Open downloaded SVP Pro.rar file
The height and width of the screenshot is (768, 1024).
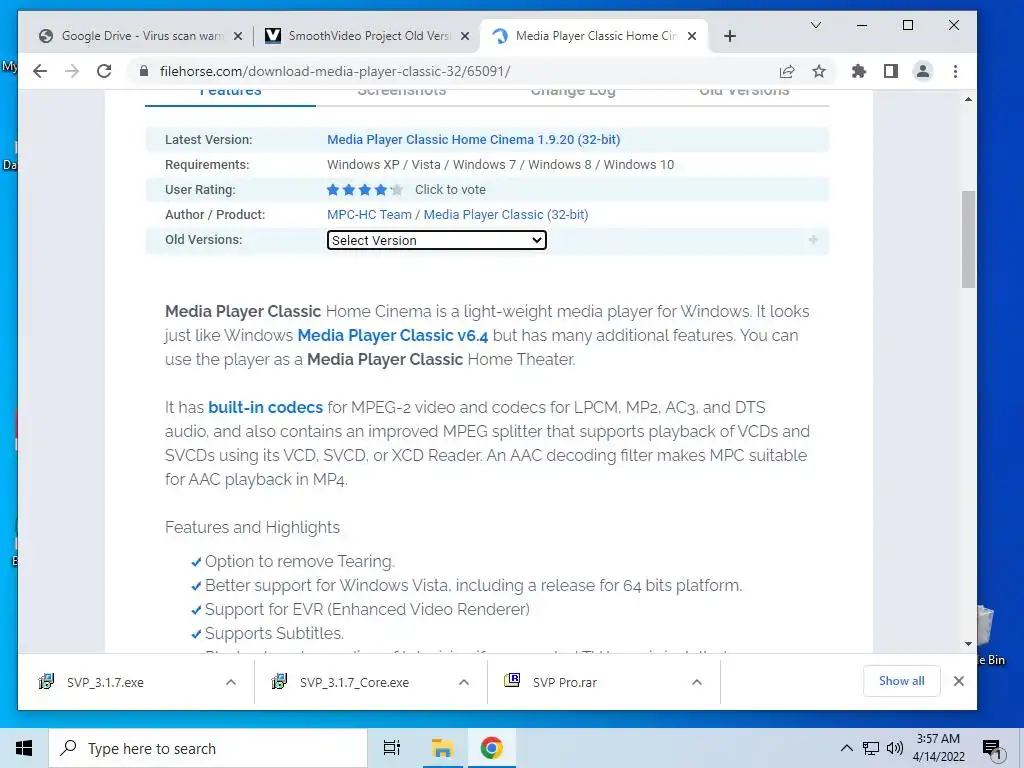click(564, 682)
